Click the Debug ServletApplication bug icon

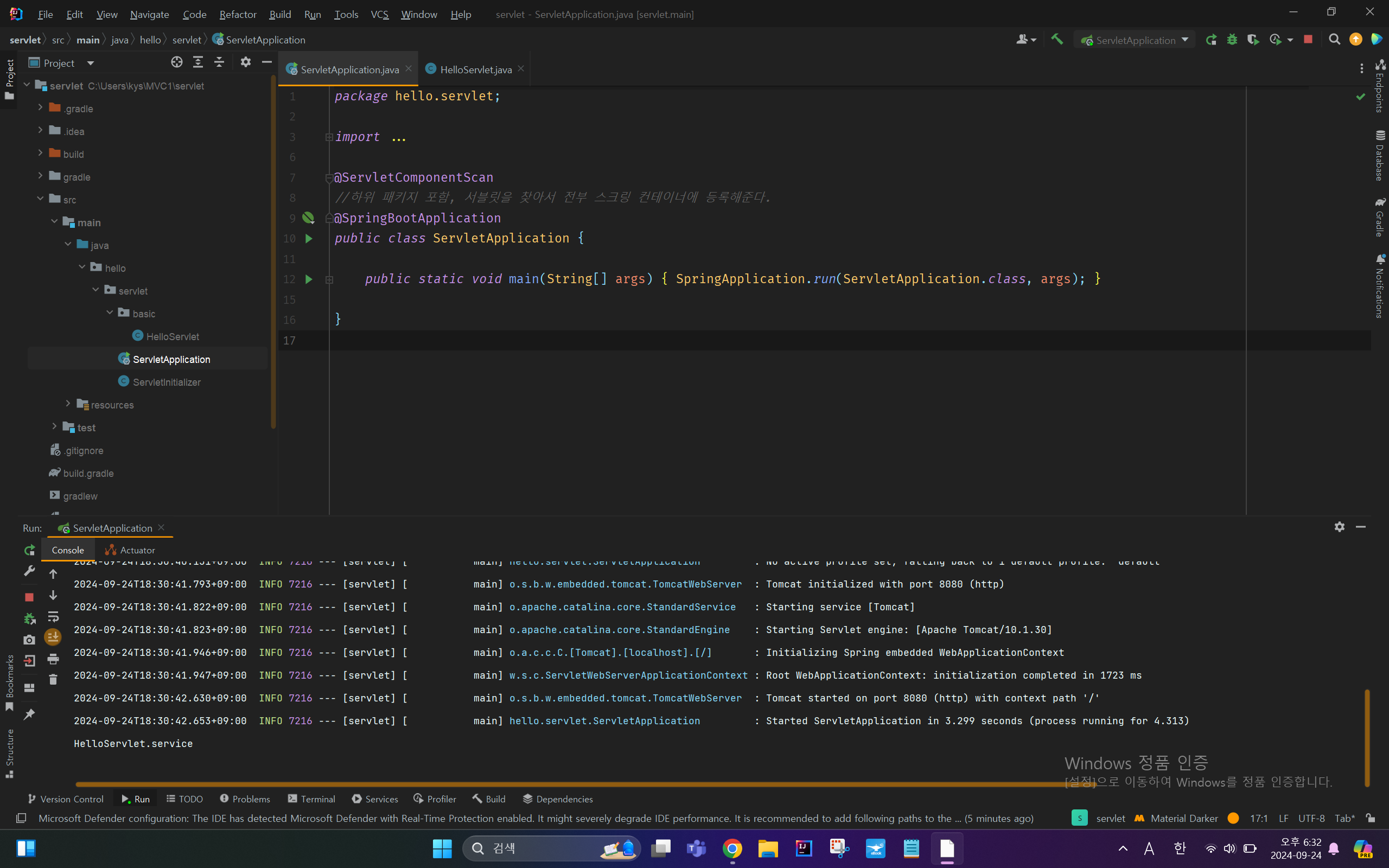(1232, 40)
